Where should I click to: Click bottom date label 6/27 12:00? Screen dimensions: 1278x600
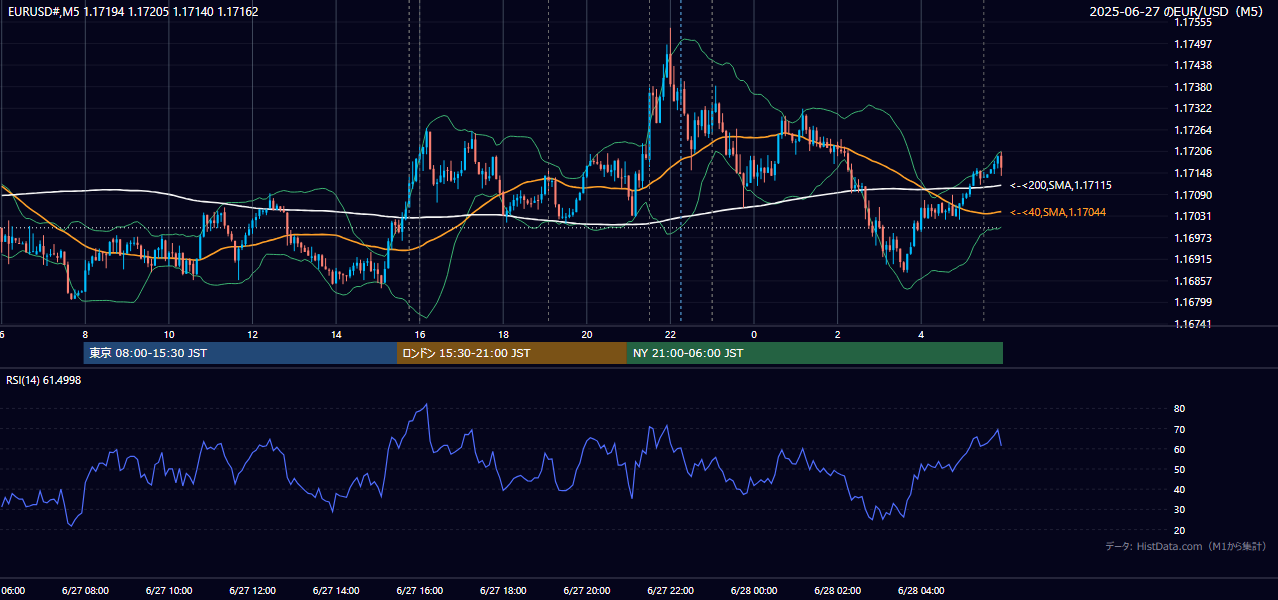(252, 590)
